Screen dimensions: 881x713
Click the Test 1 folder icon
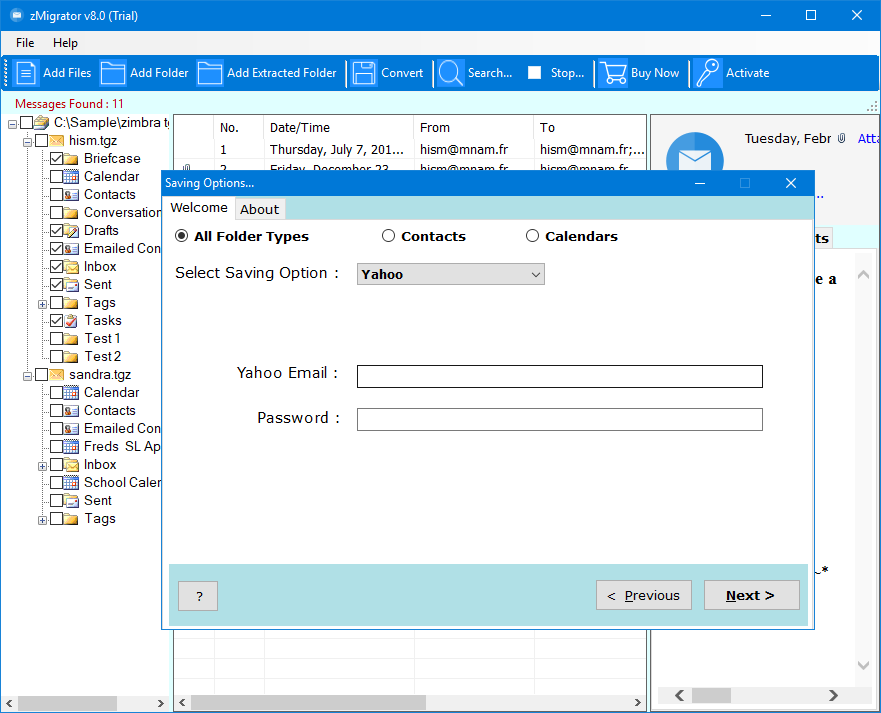pyautogui.click(x=71, y=338)
